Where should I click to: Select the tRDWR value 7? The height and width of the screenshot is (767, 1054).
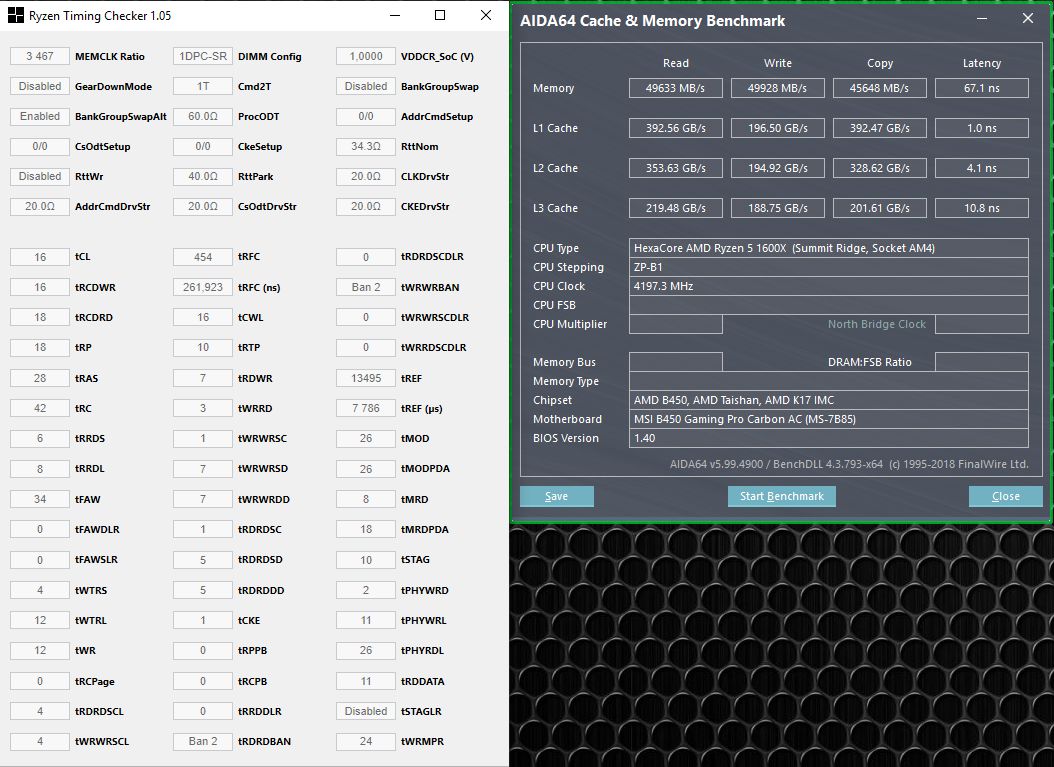tap(202, 378)
